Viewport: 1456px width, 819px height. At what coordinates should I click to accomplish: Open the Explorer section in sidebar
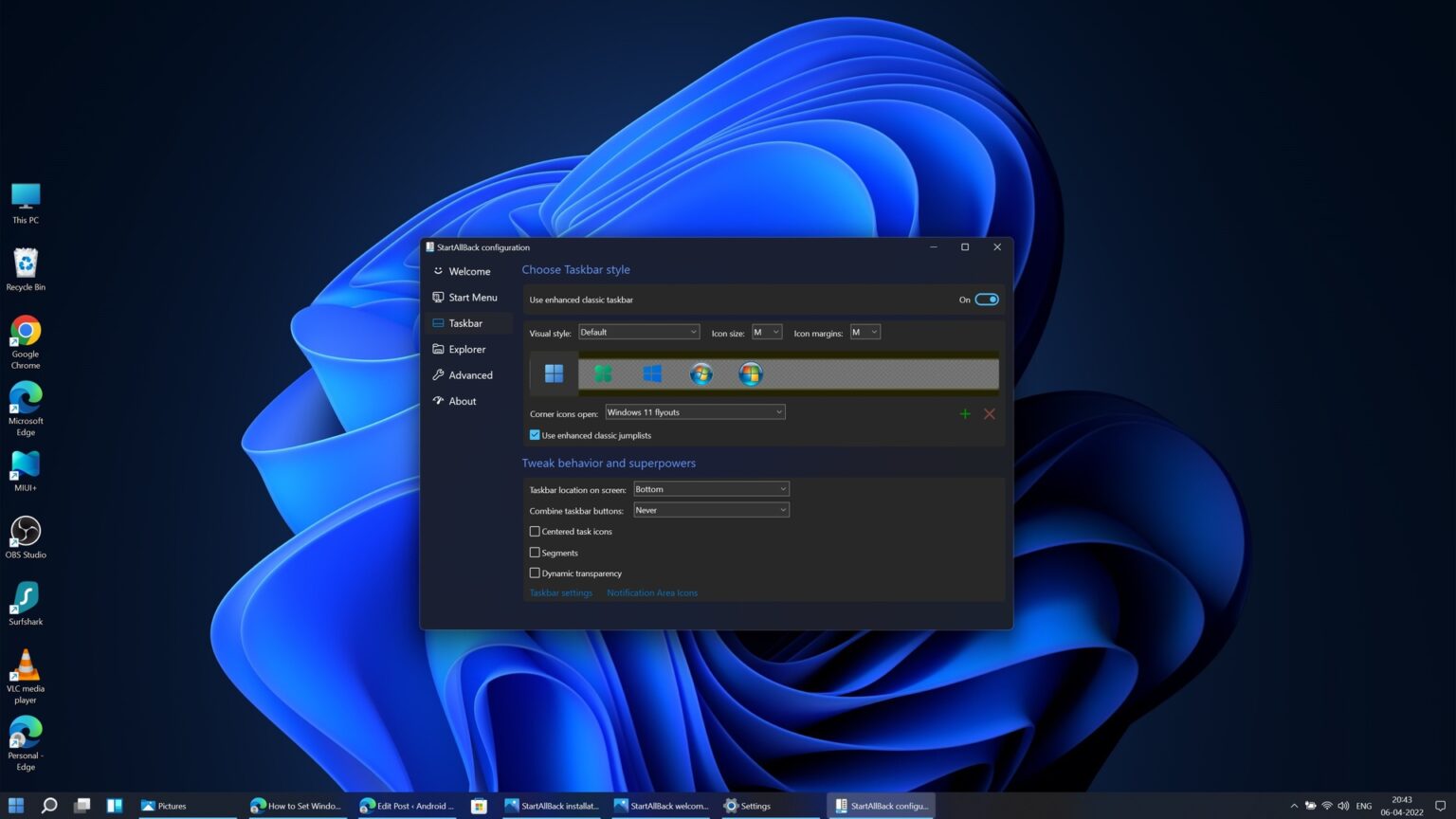466,349
